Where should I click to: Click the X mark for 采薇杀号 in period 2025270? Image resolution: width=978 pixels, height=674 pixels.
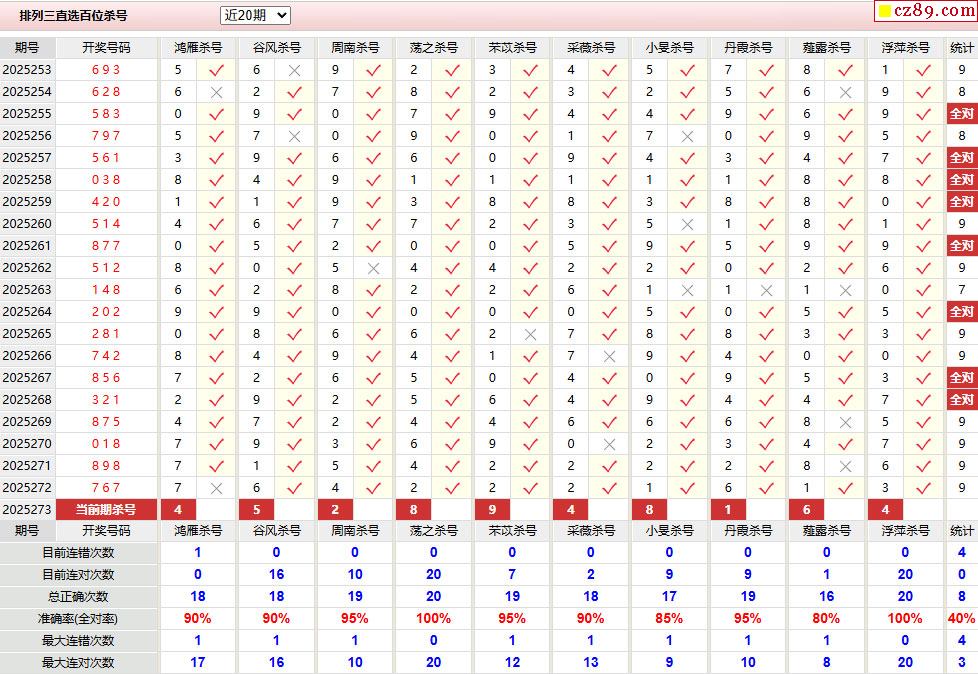[609, 444]
